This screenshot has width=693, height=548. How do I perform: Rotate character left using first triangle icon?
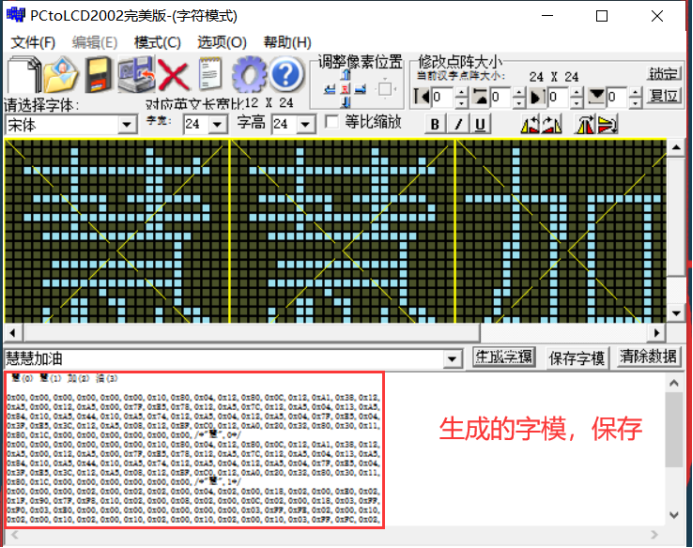point(530,124)
